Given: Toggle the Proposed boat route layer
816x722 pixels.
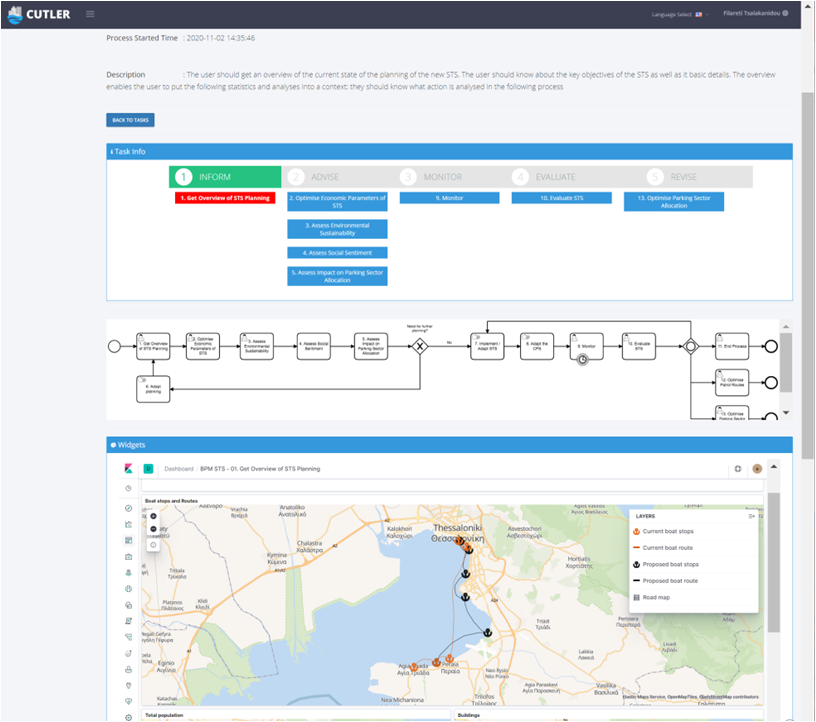Looking at the screenshot, I should point(669,580).
